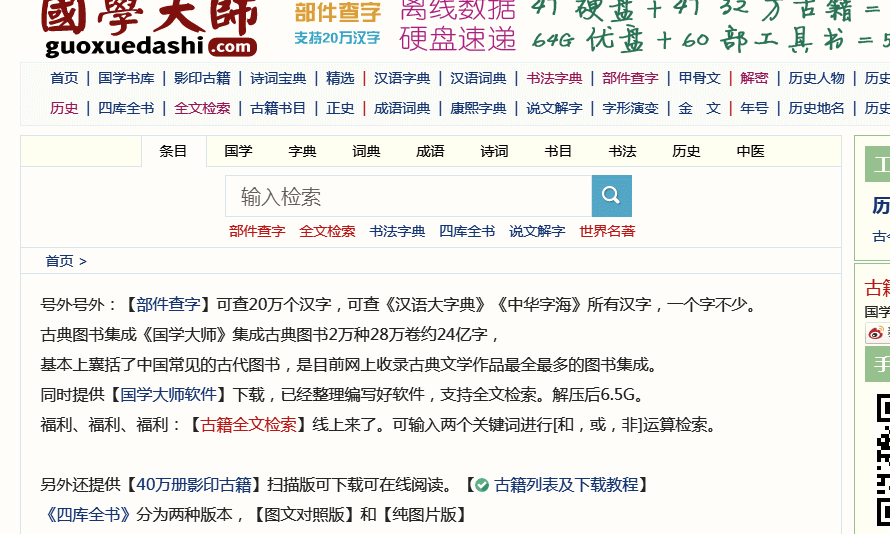Open 历史人物 in the navigation
Viewport: 890px width, 534px height.
(816, 78)
